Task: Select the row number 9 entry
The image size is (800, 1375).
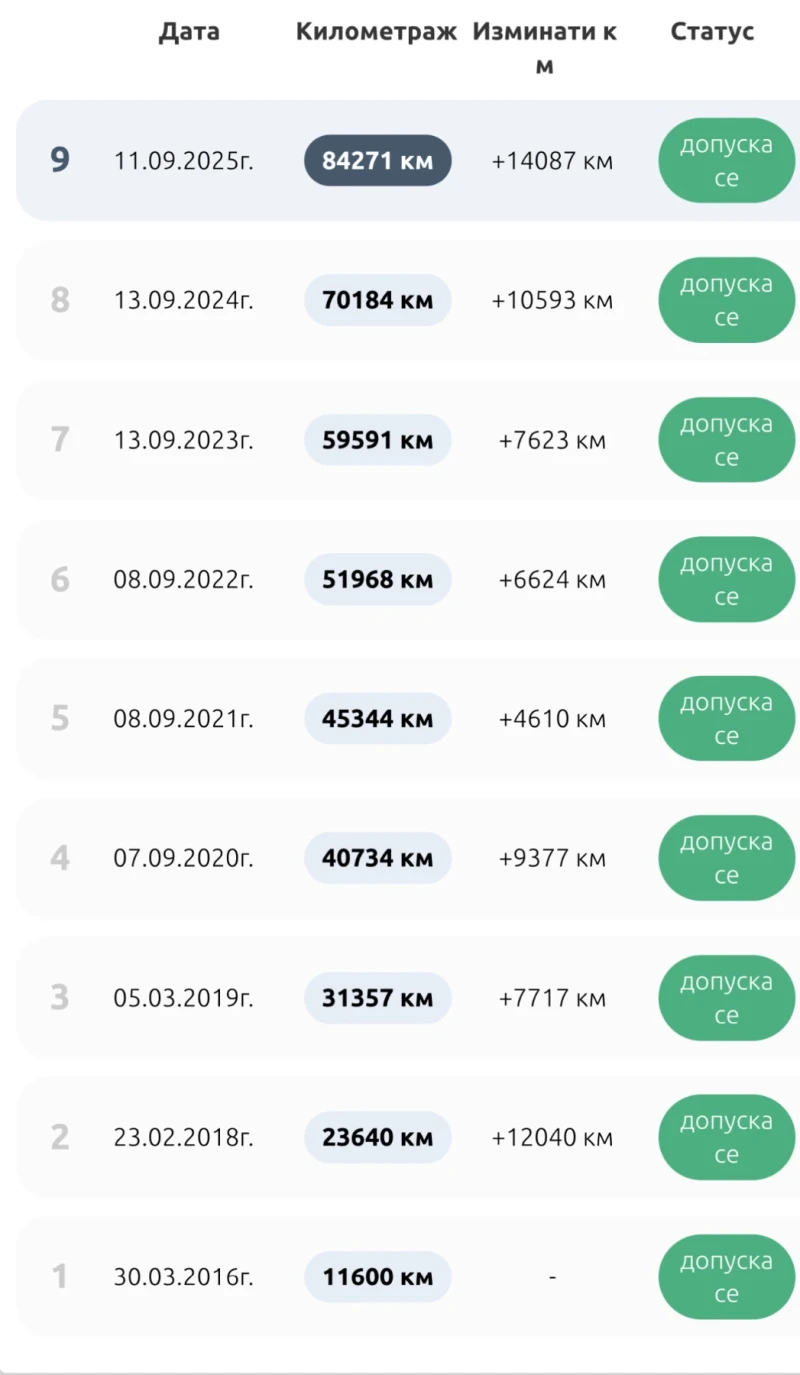Action: [x=60, y=160]
